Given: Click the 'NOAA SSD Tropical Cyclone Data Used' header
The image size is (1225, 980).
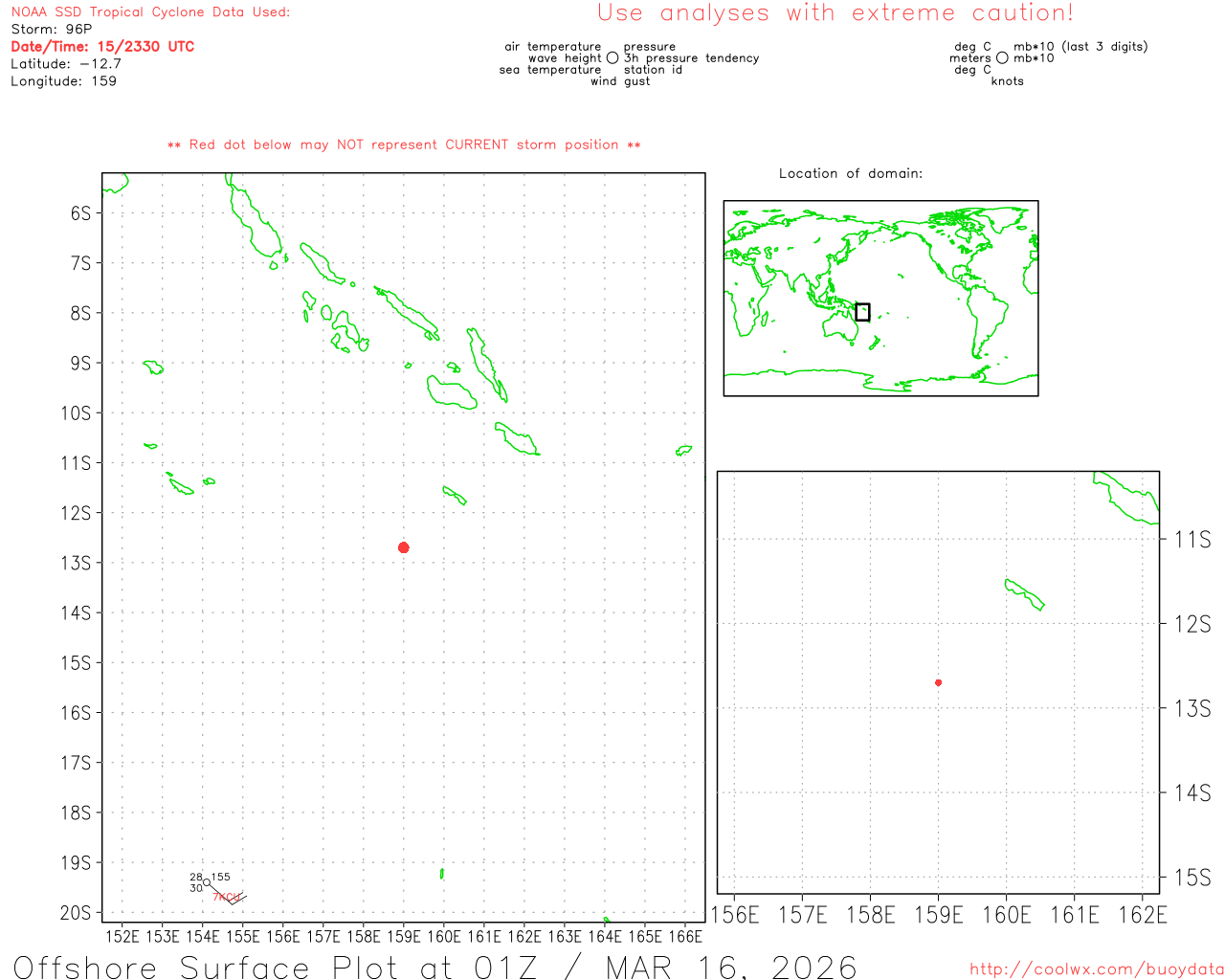Looking at the screenshot, I should pos(150,12).
